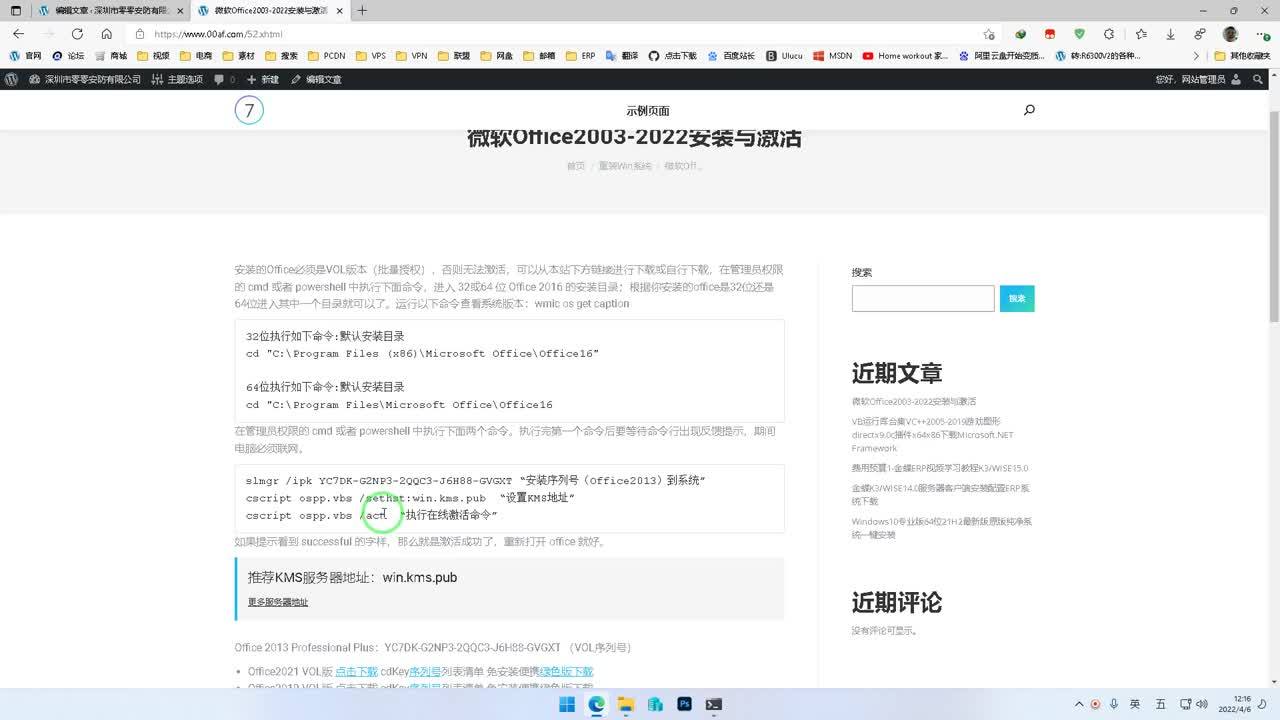Open the terminal from the taskbar

click(x=713, y=704)
